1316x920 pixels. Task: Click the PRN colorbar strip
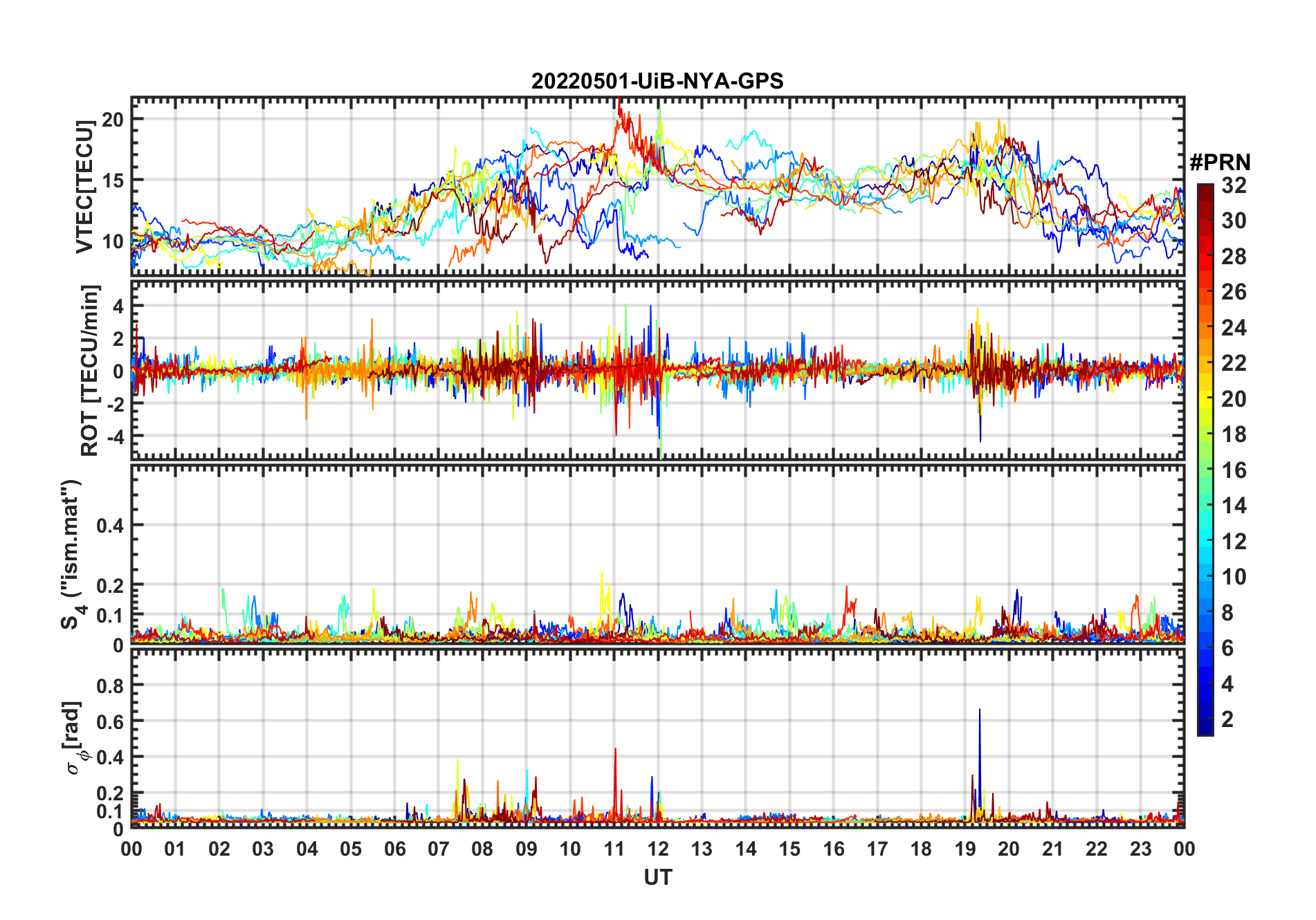(x=1205, y=459)
